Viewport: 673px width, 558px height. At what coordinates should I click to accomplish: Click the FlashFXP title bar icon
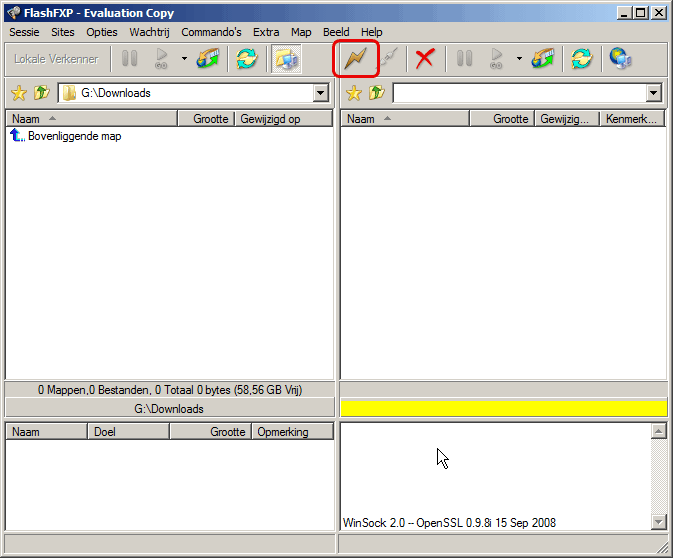tap(14, 13)
